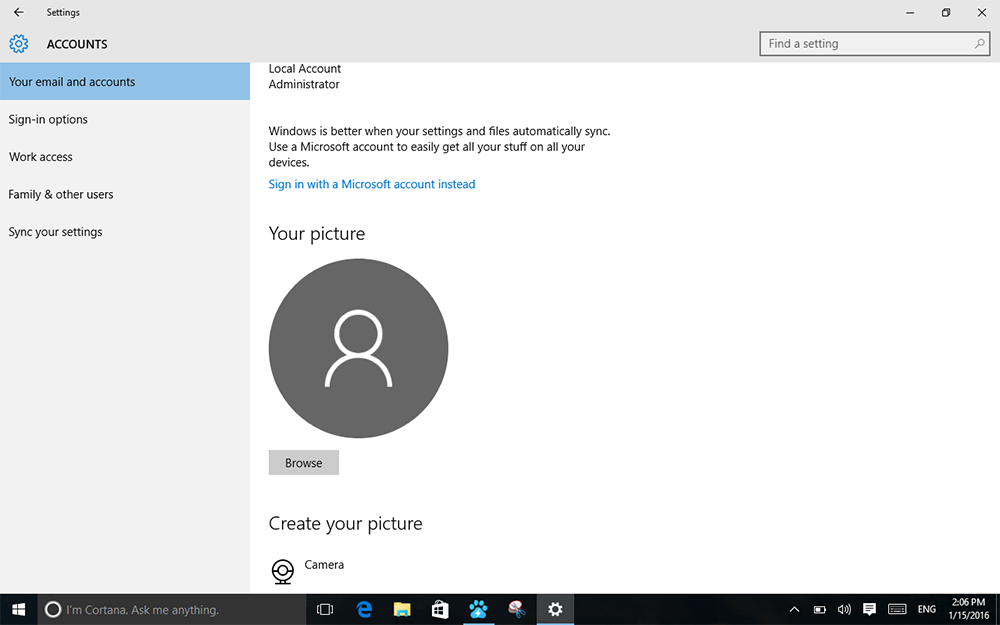Launch Microsoft Edge from taskbar
Screen dimensions: 1000x625
[x=364, y=610]
